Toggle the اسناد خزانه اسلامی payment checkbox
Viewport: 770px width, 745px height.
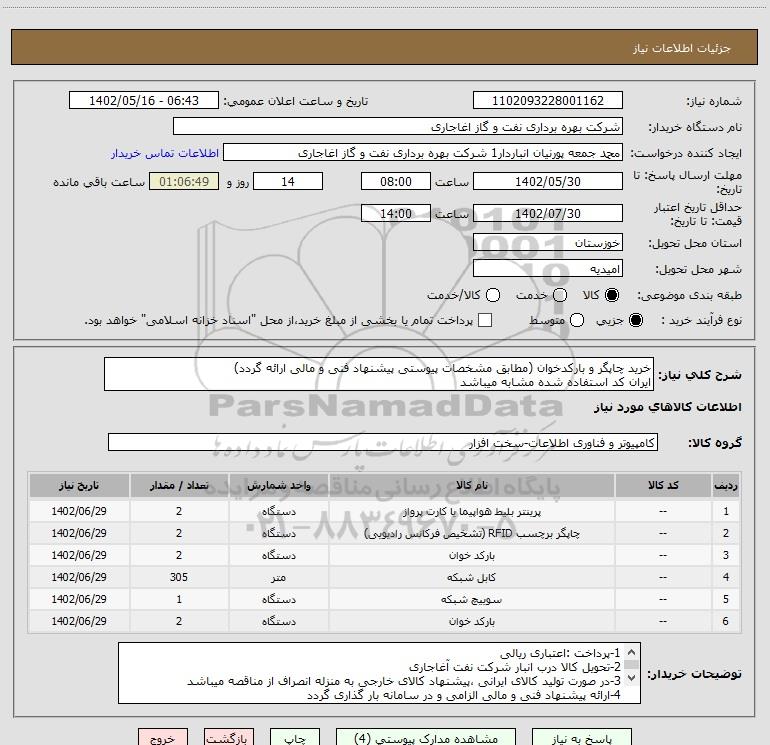pyautogui.click(x=485, y=320)
